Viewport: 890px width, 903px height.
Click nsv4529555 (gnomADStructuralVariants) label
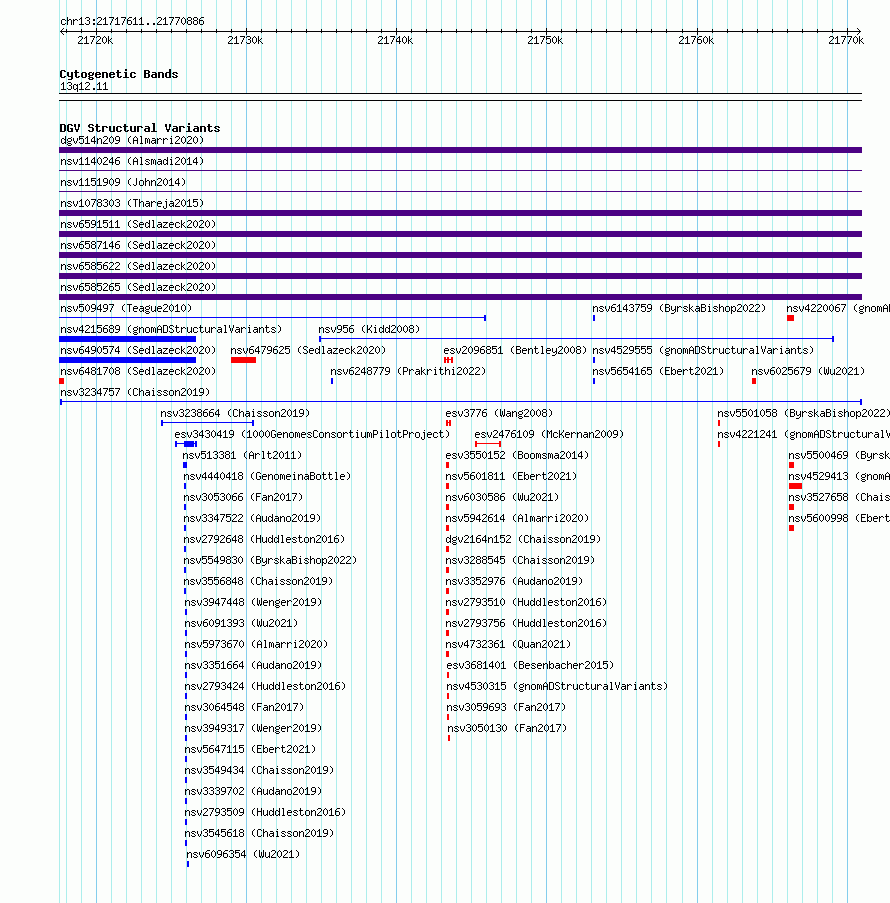point(703,350)
